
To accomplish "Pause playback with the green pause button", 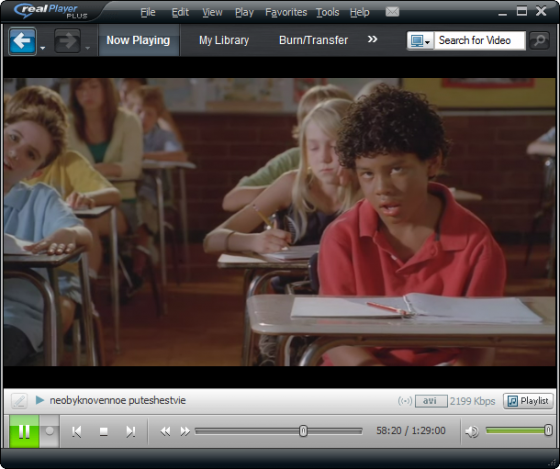I will (x=24, y=431).
